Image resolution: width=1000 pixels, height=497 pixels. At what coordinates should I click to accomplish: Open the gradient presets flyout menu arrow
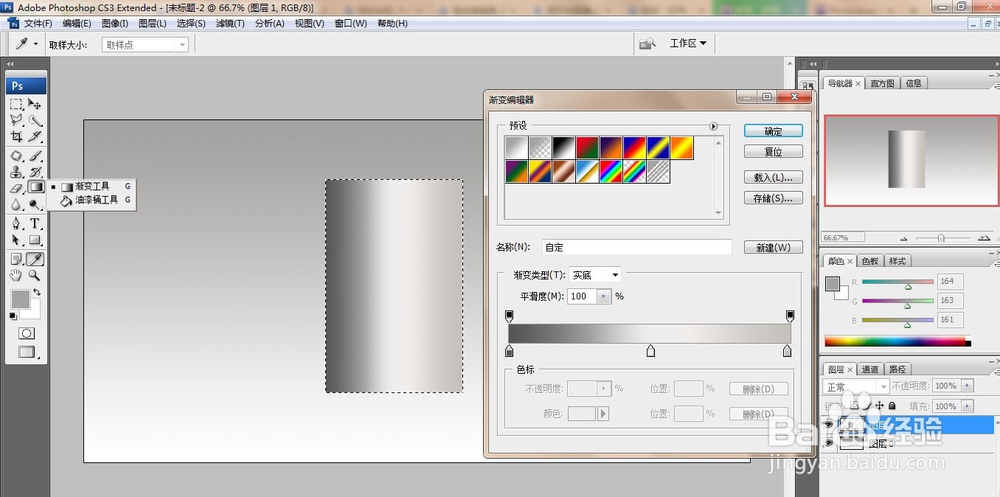713,126
